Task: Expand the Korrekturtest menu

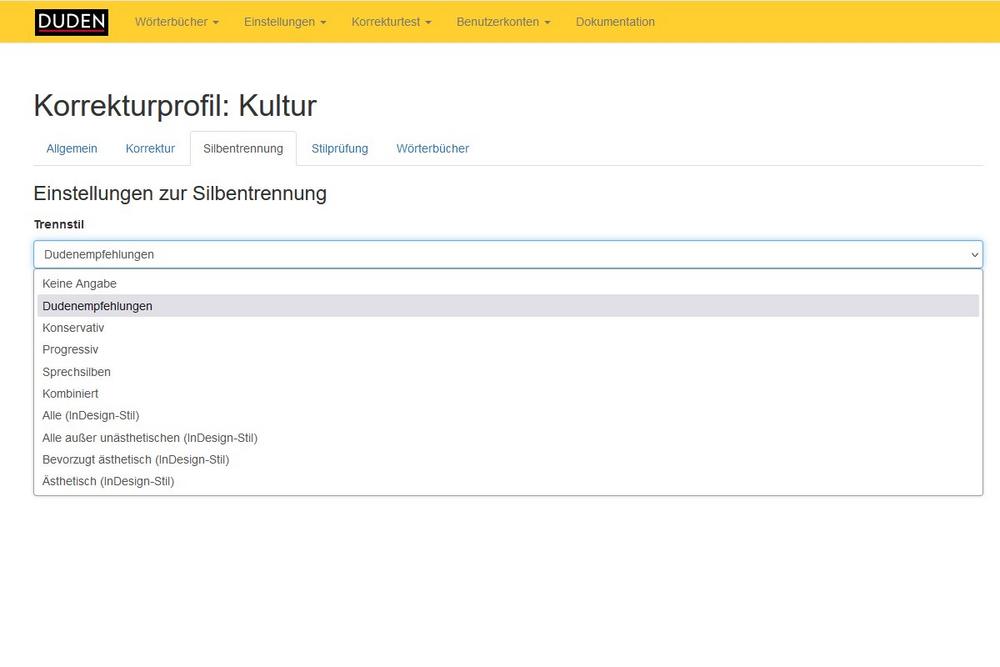Action: [x=391, y=22]
